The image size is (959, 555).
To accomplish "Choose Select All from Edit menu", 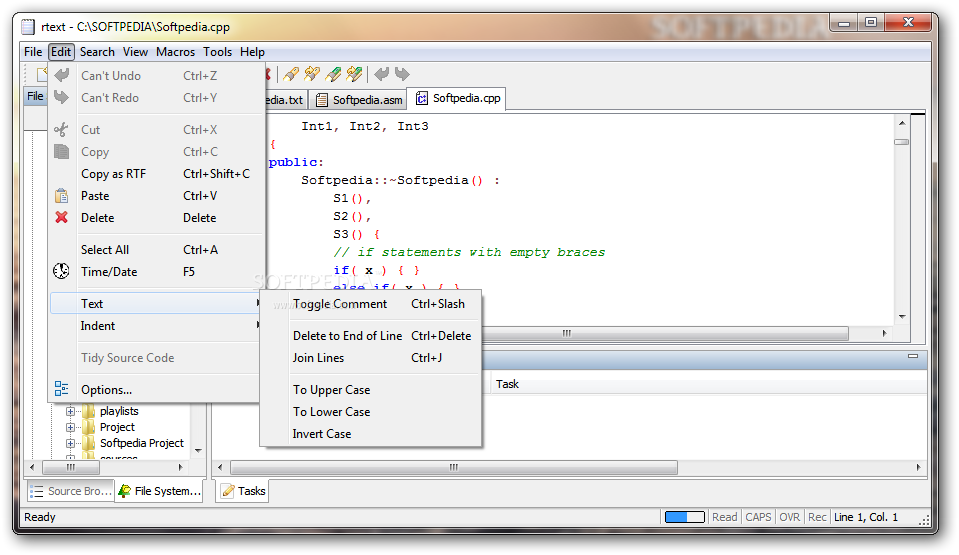I will pos(157,250).
